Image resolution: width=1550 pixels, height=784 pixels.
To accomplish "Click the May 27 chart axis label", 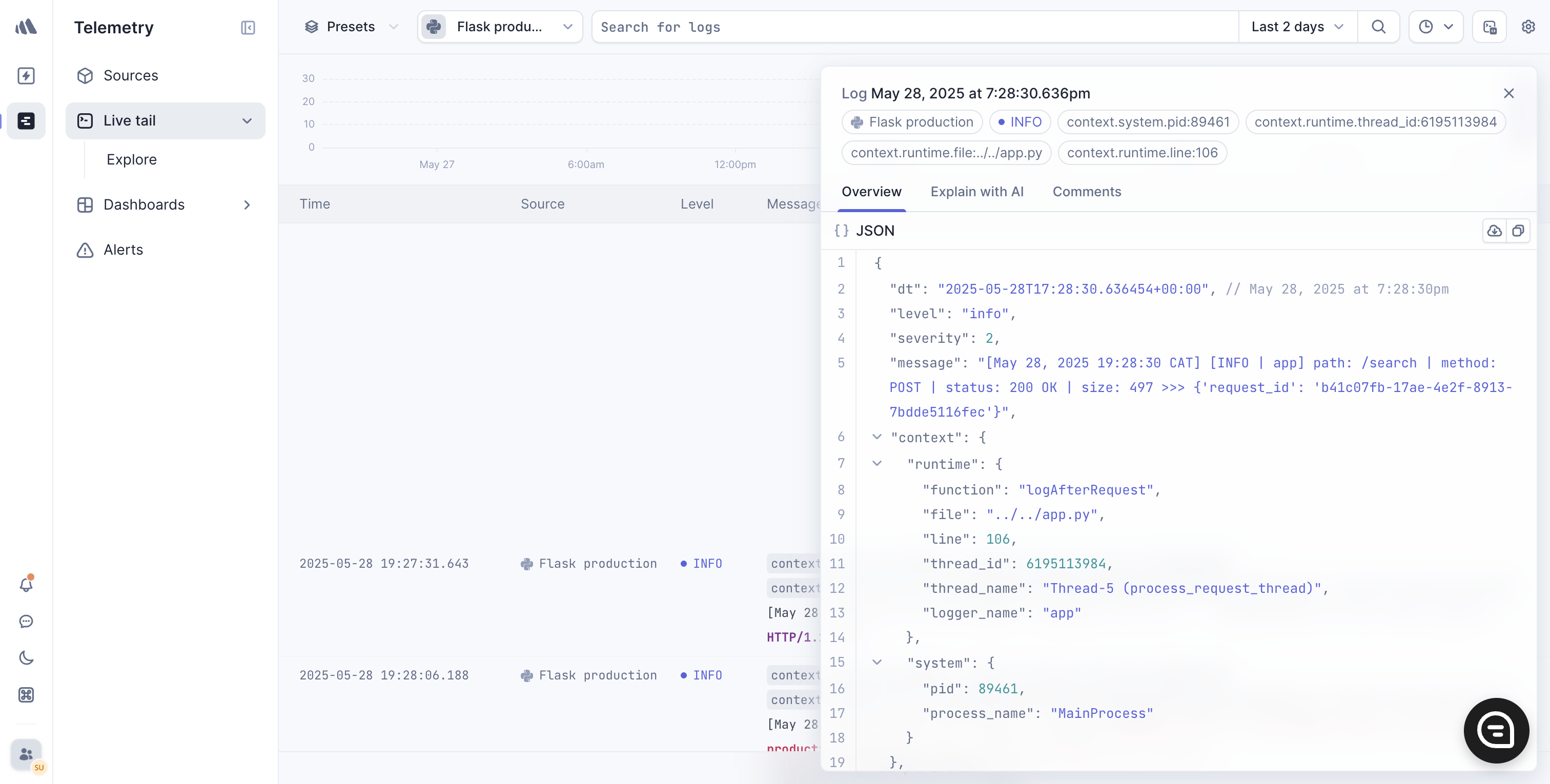I will point(437,164).
